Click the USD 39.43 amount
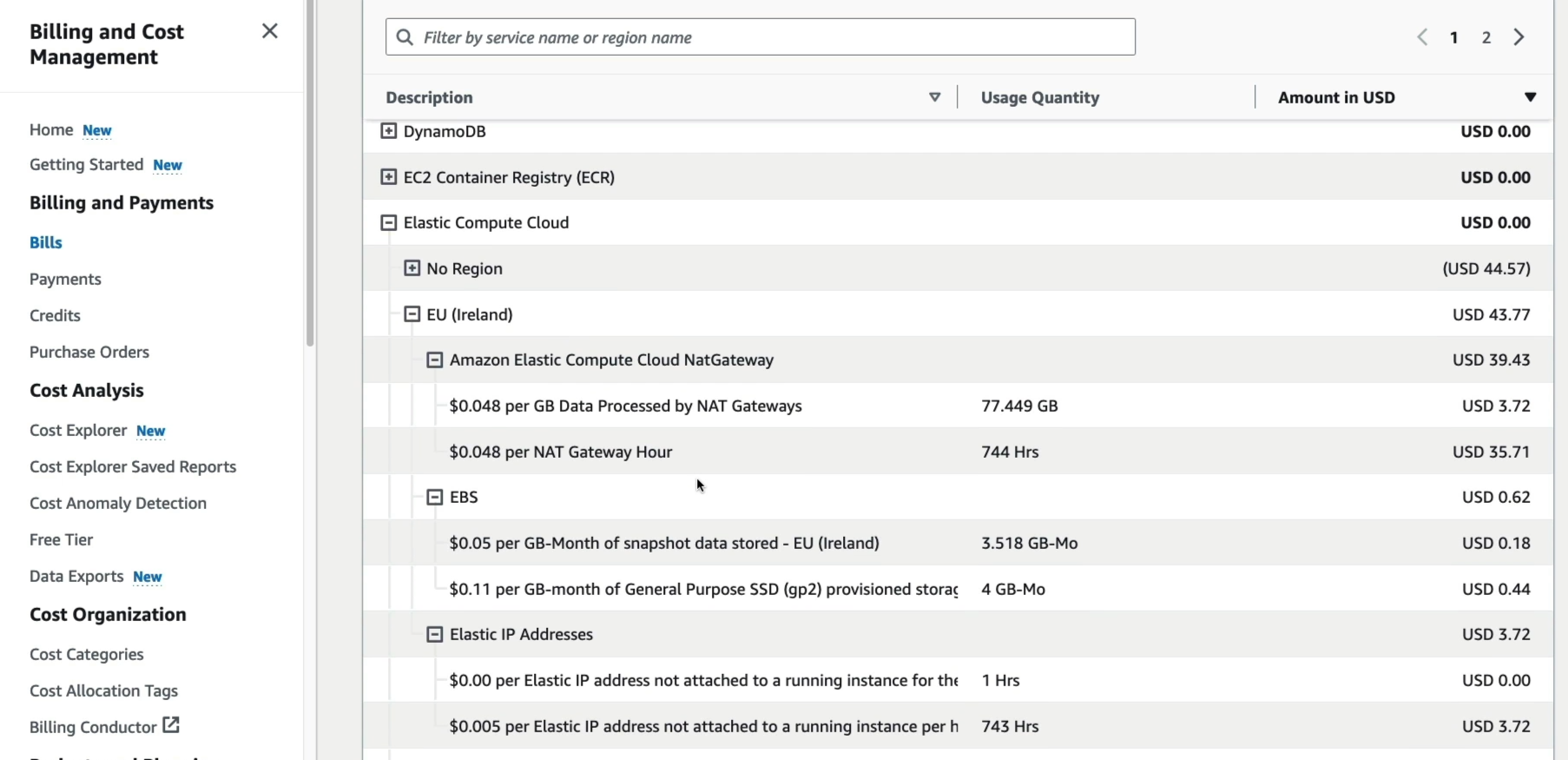Image resolution: width=1568 pixels, height=760 pixels. pos(1492,360)
